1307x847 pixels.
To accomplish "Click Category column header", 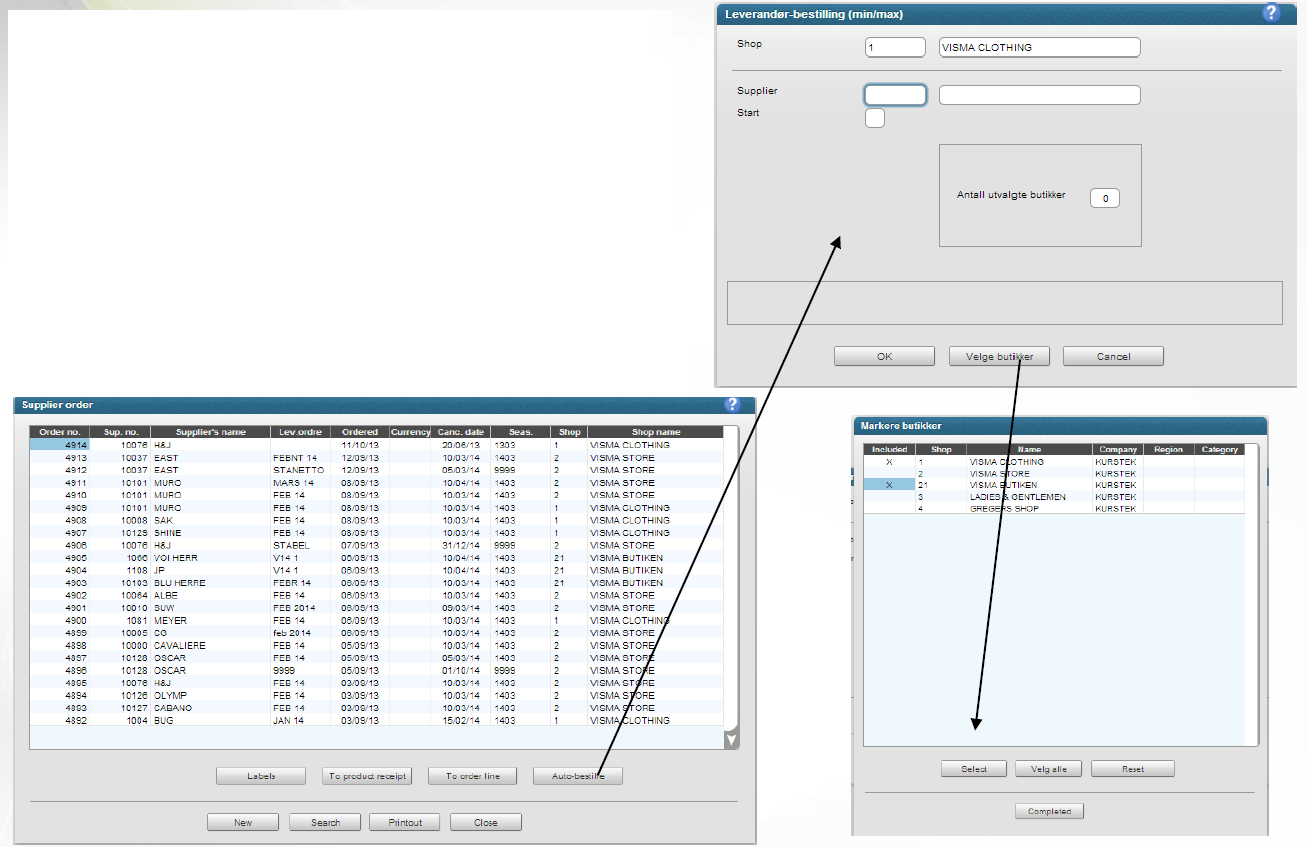I will tap(1219, 450).
